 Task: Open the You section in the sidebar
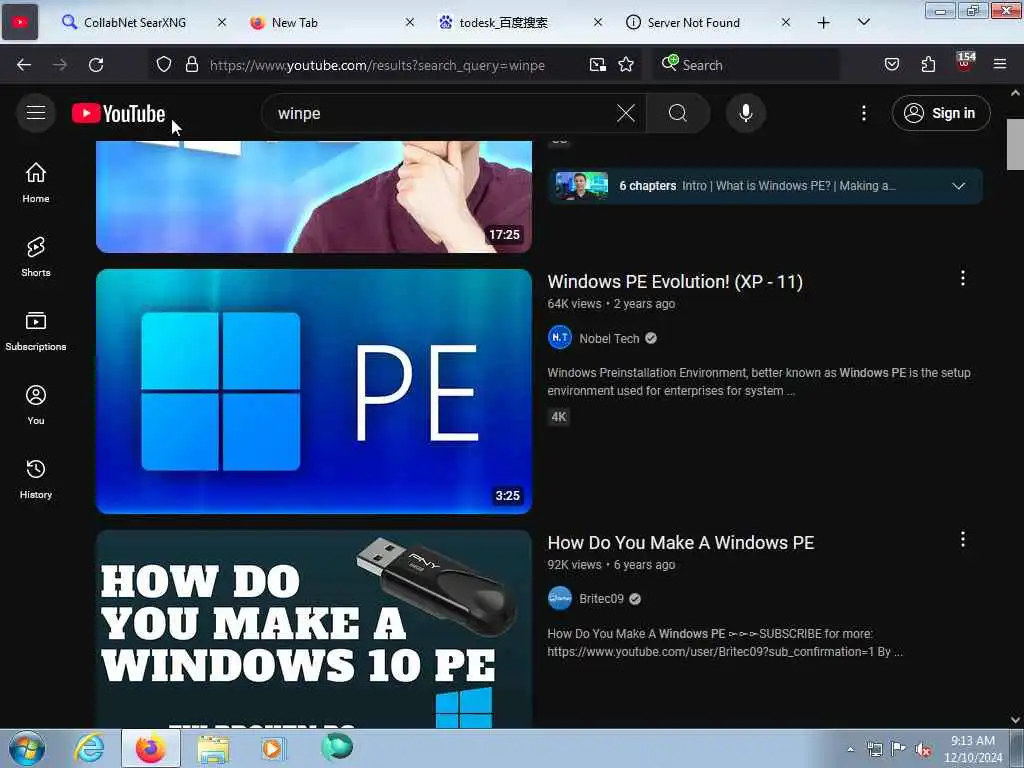[x=36, y=405]
